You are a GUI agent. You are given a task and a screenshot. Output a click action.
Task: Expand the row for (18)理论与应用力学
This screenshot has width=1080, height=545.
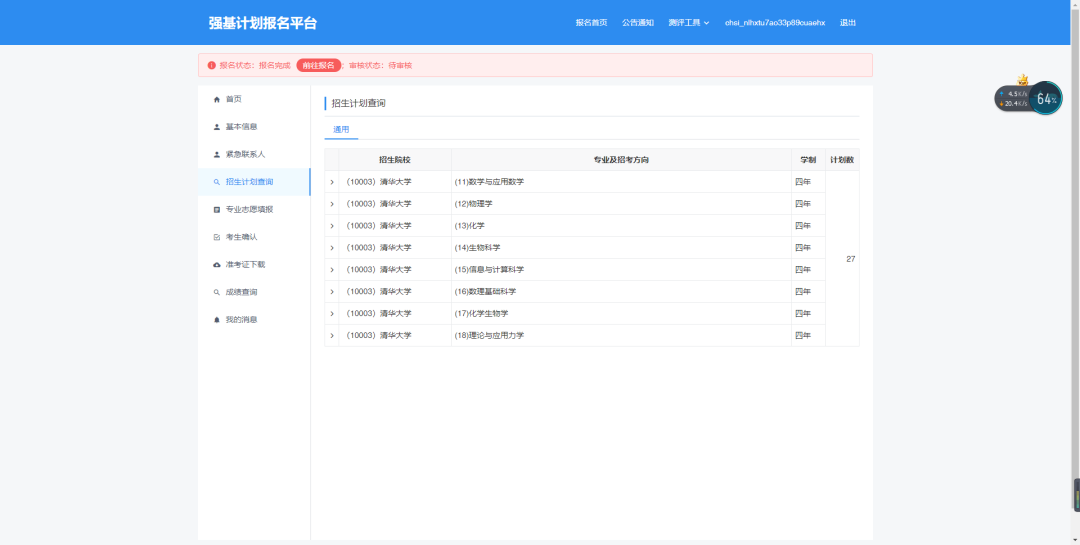(331, 336)
